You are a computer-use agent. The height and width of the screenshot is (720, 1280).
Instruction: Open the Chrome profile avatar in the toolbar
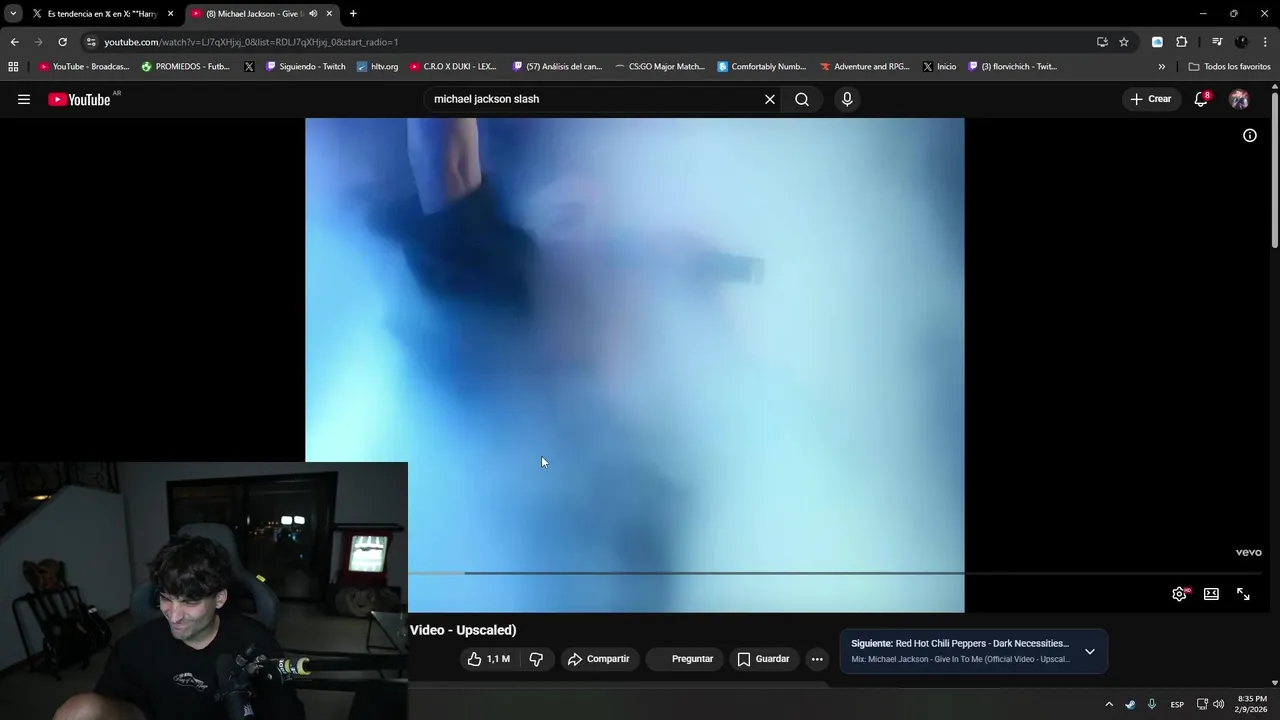1242,42
